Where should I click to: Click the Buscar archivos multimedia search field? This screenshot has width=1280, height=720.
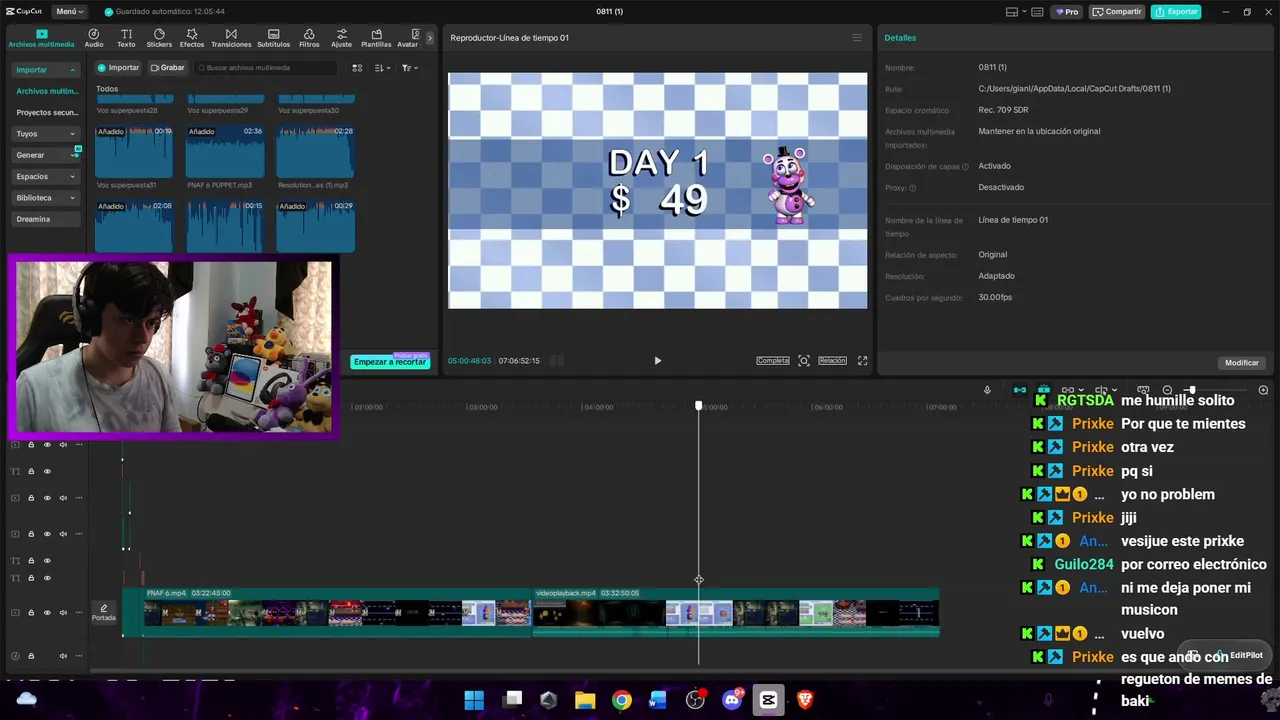(x=266, y=68)
